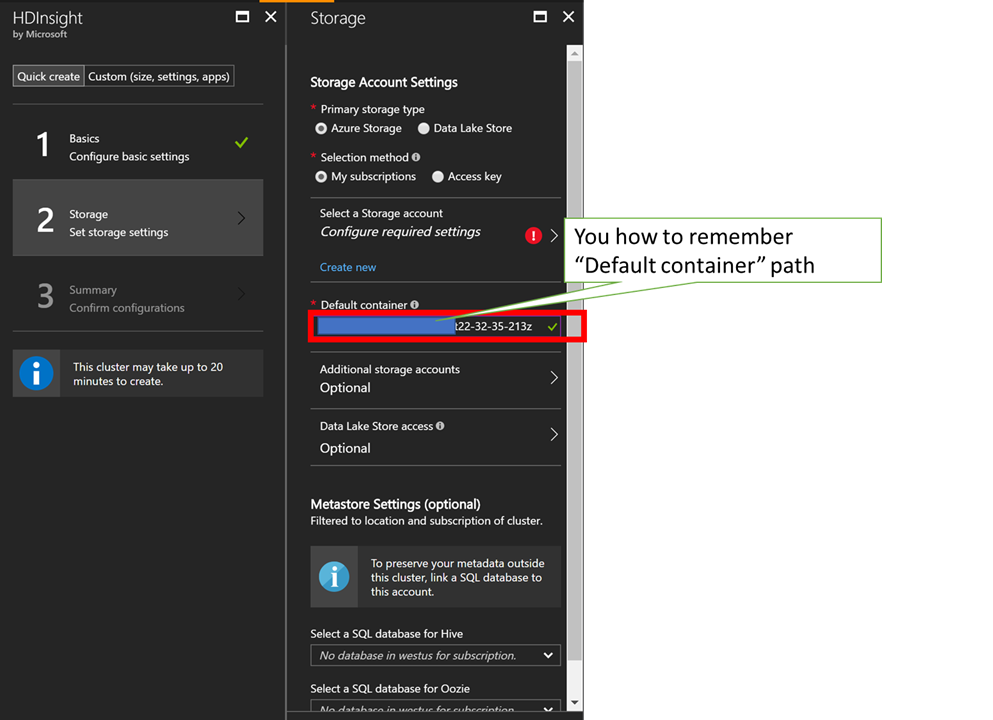Maximize the Storage blade
The height and width of the screenshot is (720, 993).
[540, 17]
